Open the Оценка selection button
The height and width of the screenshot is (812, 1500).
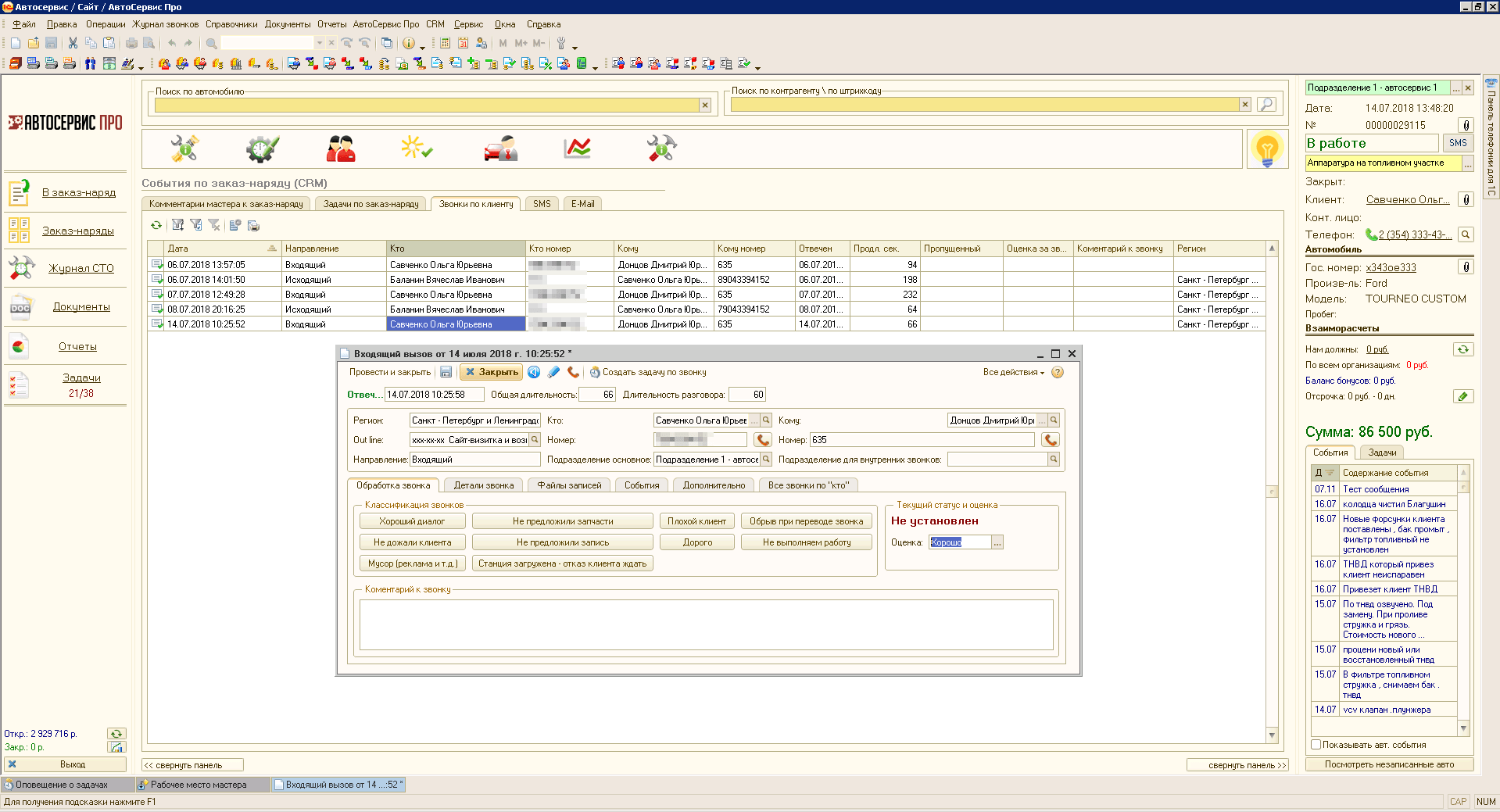click(x=997, y=542)
